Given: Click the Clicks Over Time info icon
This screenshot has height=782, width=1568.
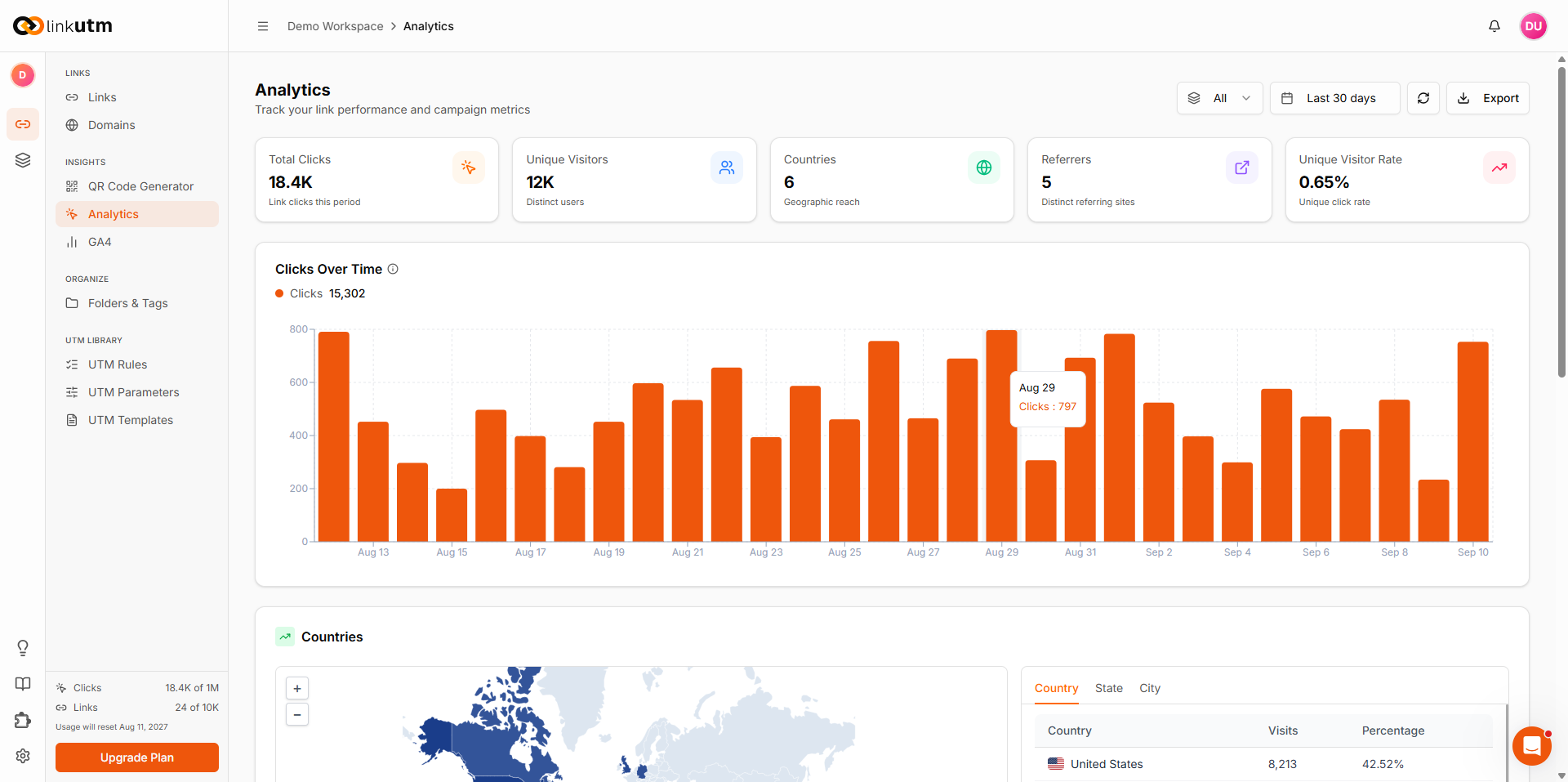Looking at the screenshot, I should [x=393, y=269].
